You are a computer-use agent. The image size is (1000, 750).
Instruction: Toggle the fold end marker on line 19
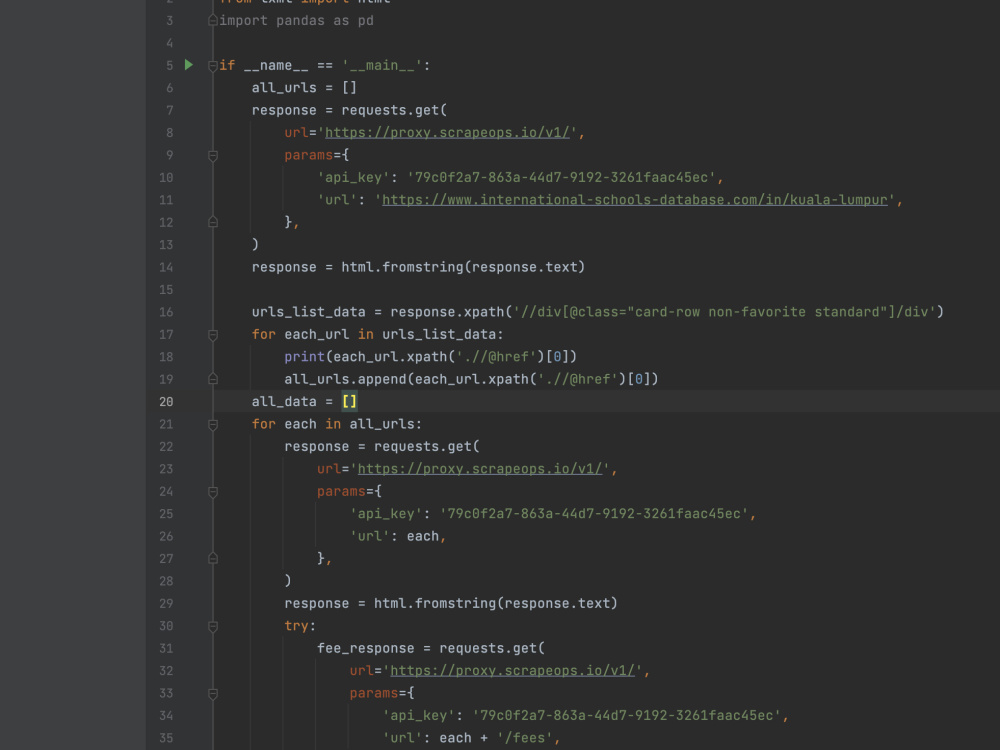tap(213, 379)
